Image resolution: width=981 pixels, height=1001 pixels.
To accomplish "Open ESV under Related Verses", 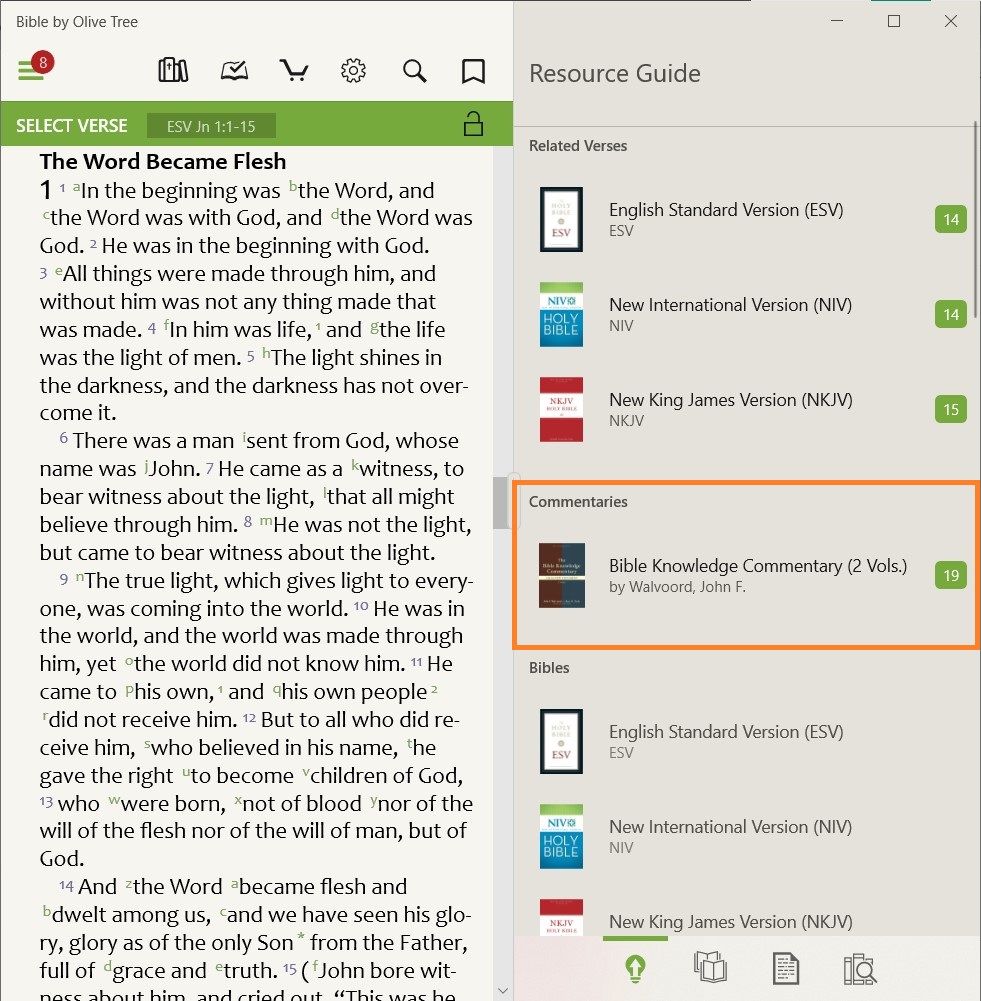I will point(746,219).
